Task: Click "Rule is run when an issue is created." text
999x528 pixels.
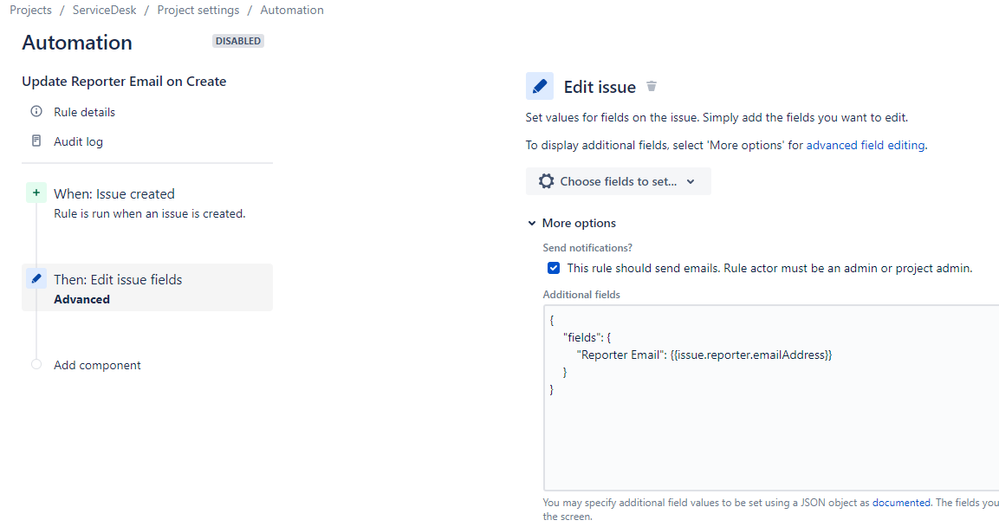Action: coord(149,214)
